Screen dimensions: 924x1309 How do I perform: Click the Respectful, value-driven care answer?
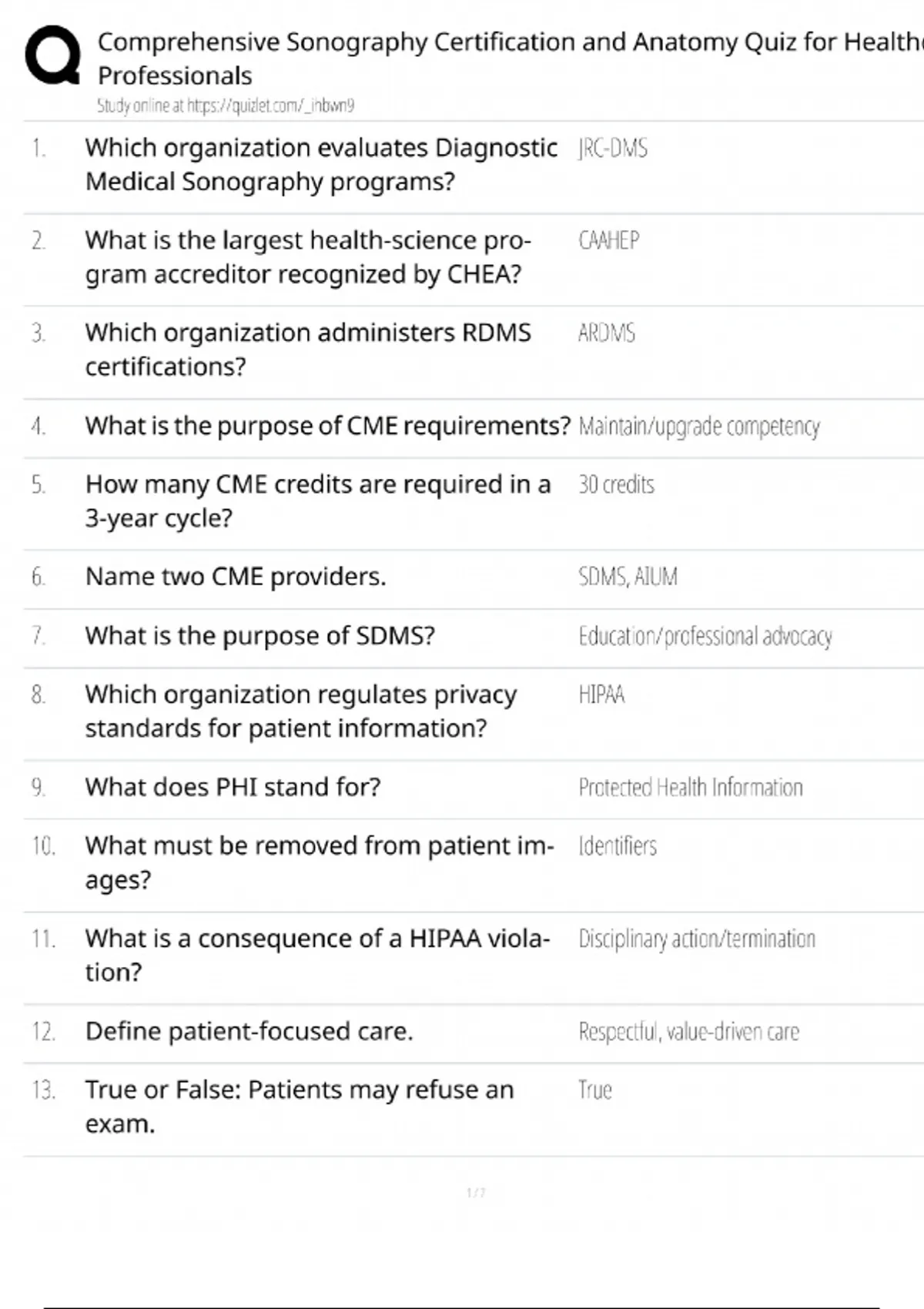(688, 1031)
